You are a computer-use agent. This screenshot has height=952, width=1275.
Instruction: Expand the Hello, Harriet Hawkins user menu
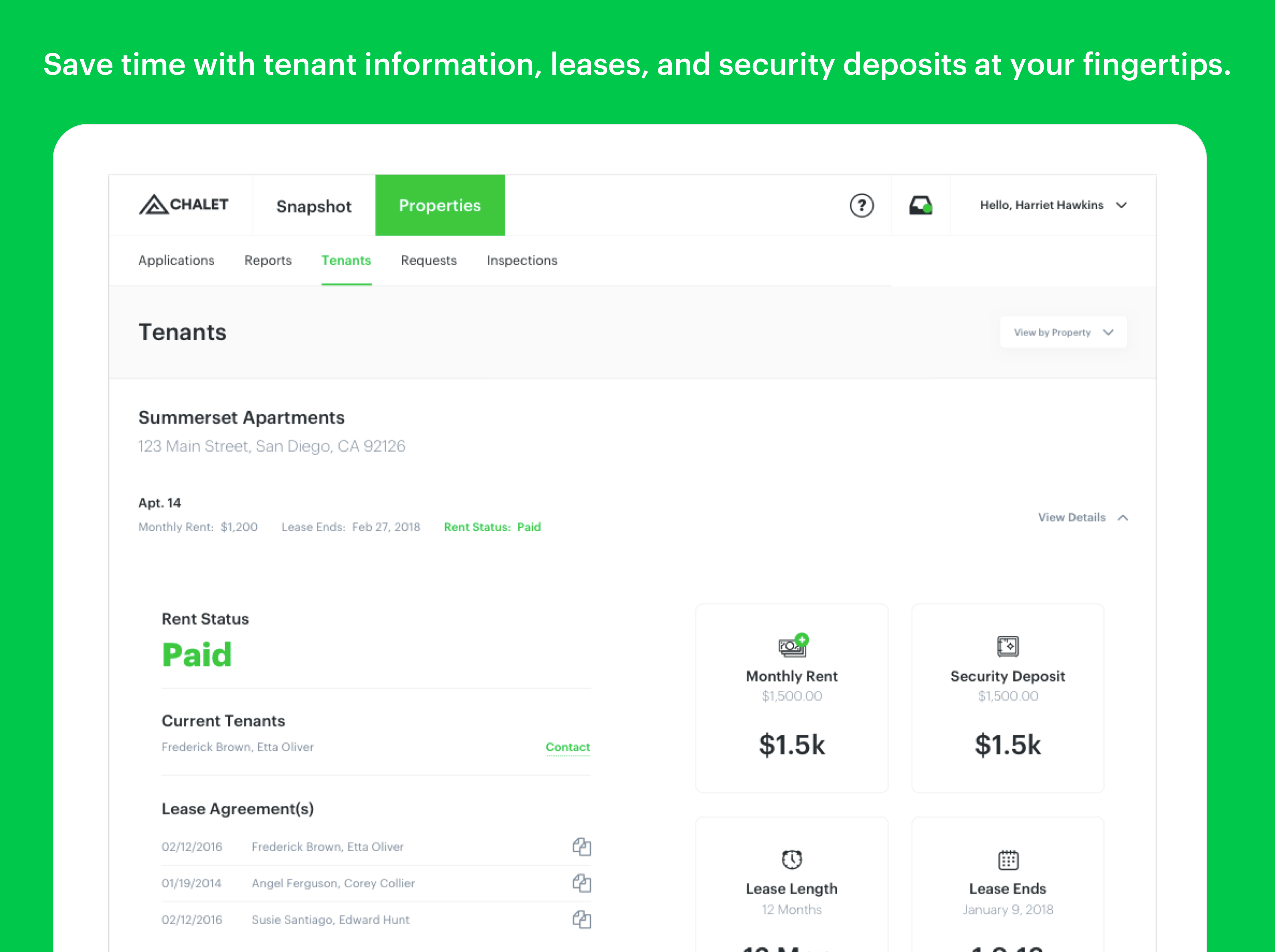(1053, 205)
